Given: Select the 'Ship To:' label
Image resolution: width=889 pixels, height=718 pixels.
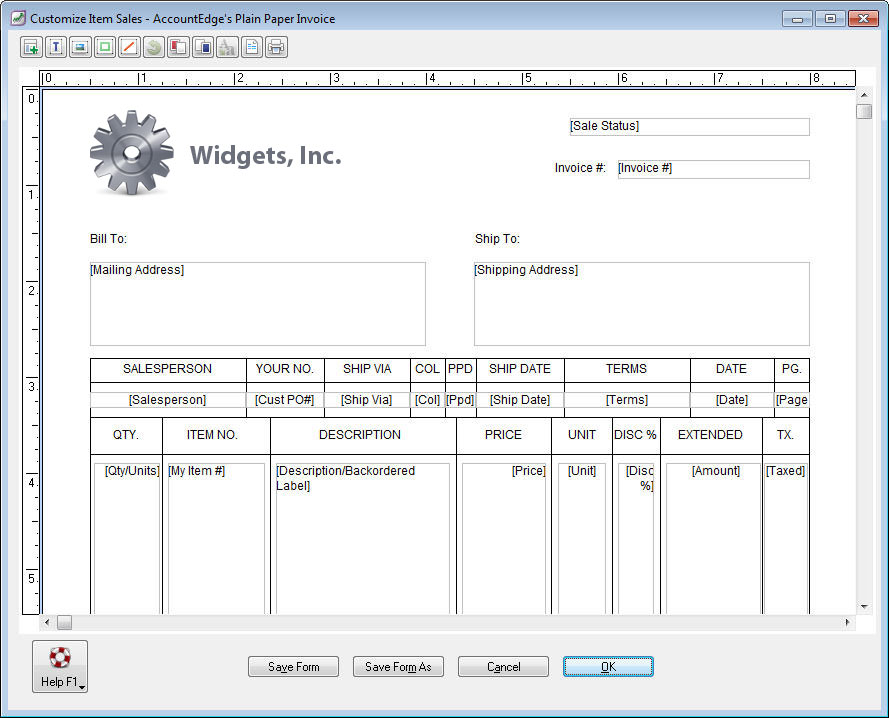Looking at the screenshot, I should [497, 239].
